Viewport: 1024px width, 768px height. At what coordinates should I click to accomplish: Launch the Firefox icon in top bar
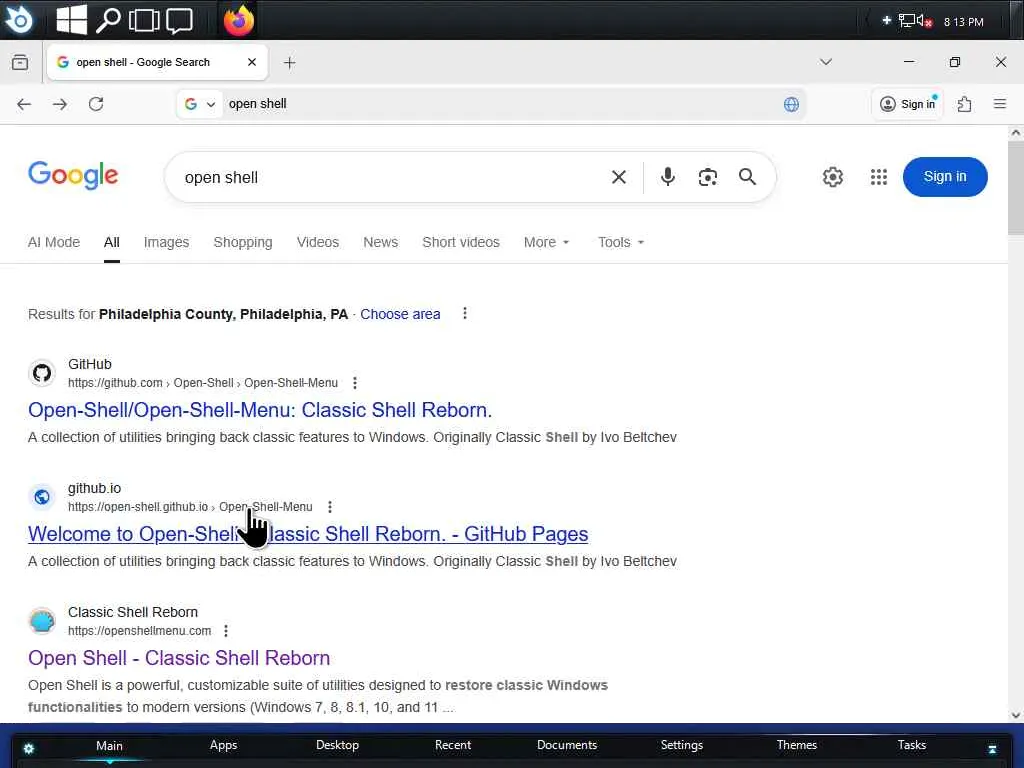point(239,20)
